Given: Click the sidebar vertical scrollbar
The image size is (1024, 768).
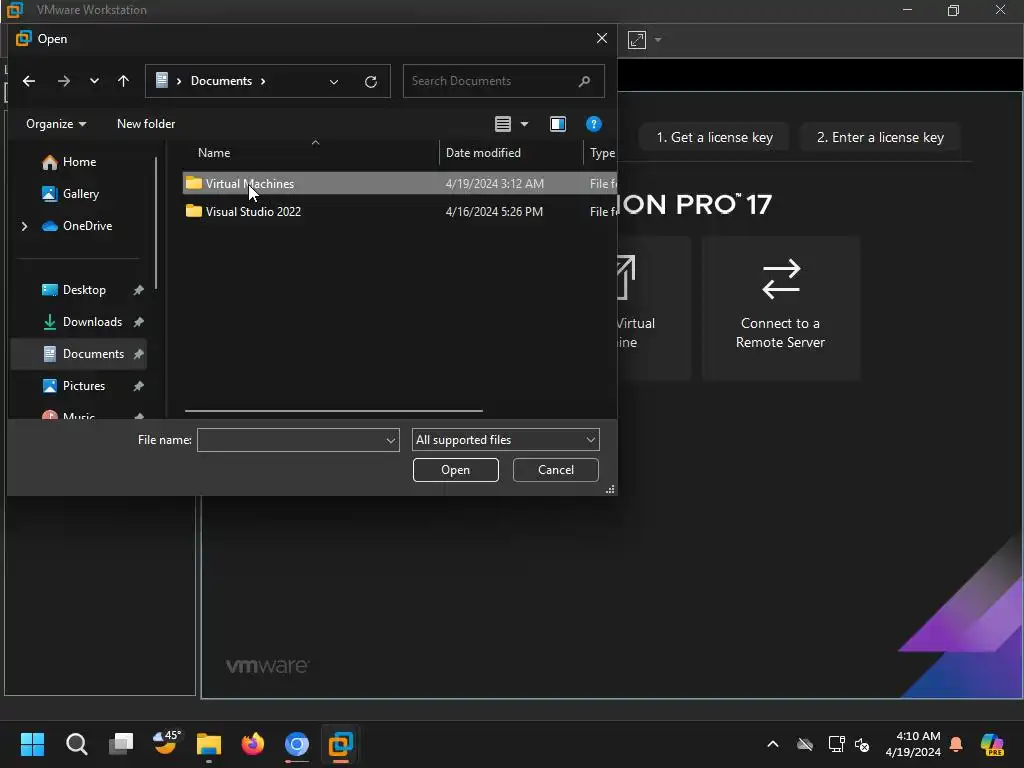Looking at the screenshot, I should point(155,223).
